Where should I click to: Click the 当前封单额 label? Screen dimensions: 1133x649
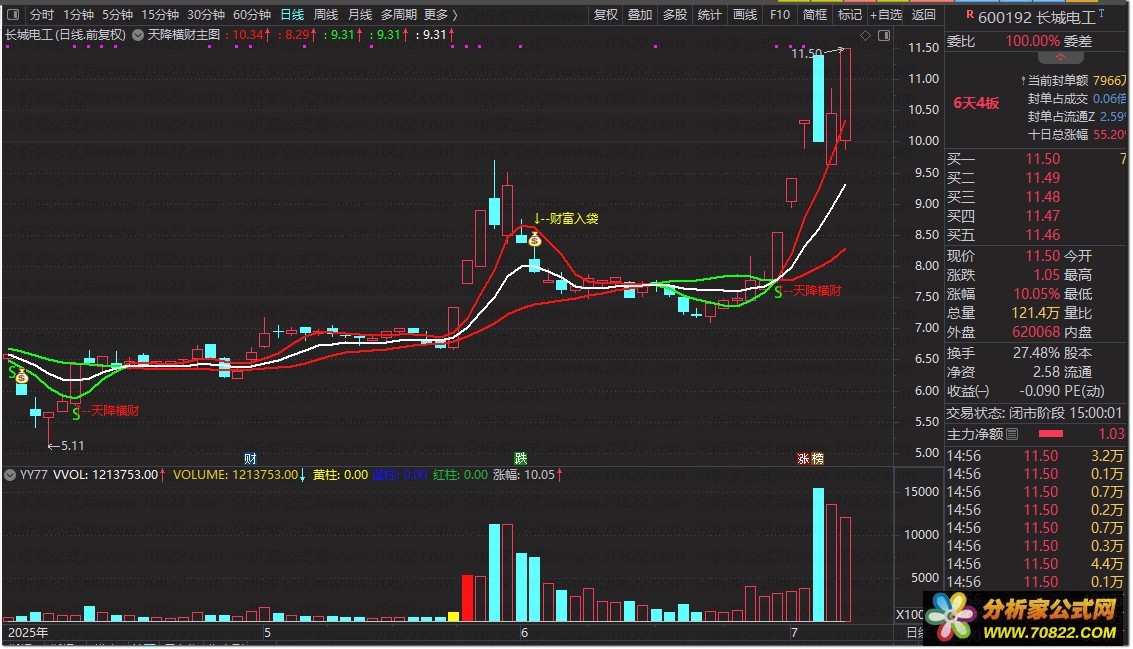(x=1057, y=80)
